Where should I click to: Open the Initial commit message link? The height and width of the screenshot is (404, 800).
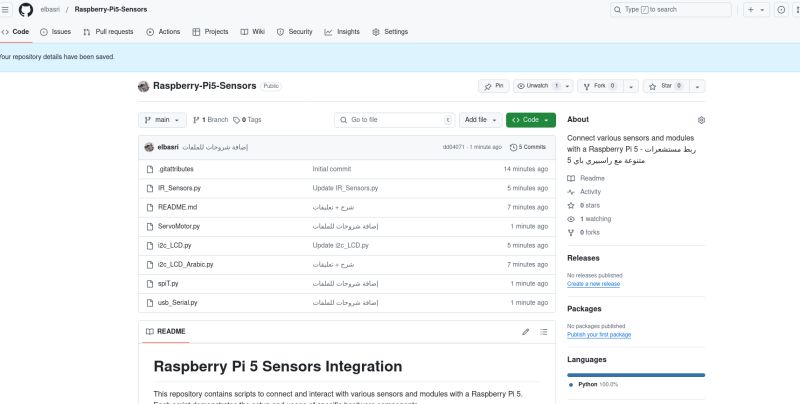332,169
